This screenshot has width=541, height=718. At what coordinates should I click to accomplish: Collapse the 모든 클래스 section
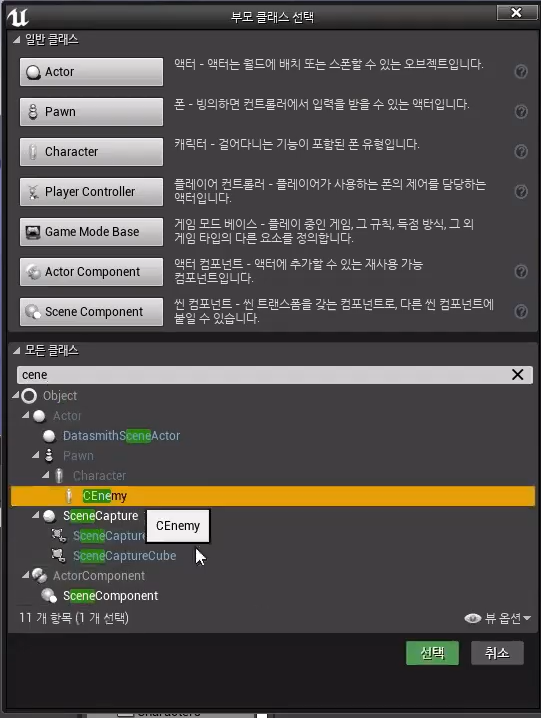click(16, 351)
